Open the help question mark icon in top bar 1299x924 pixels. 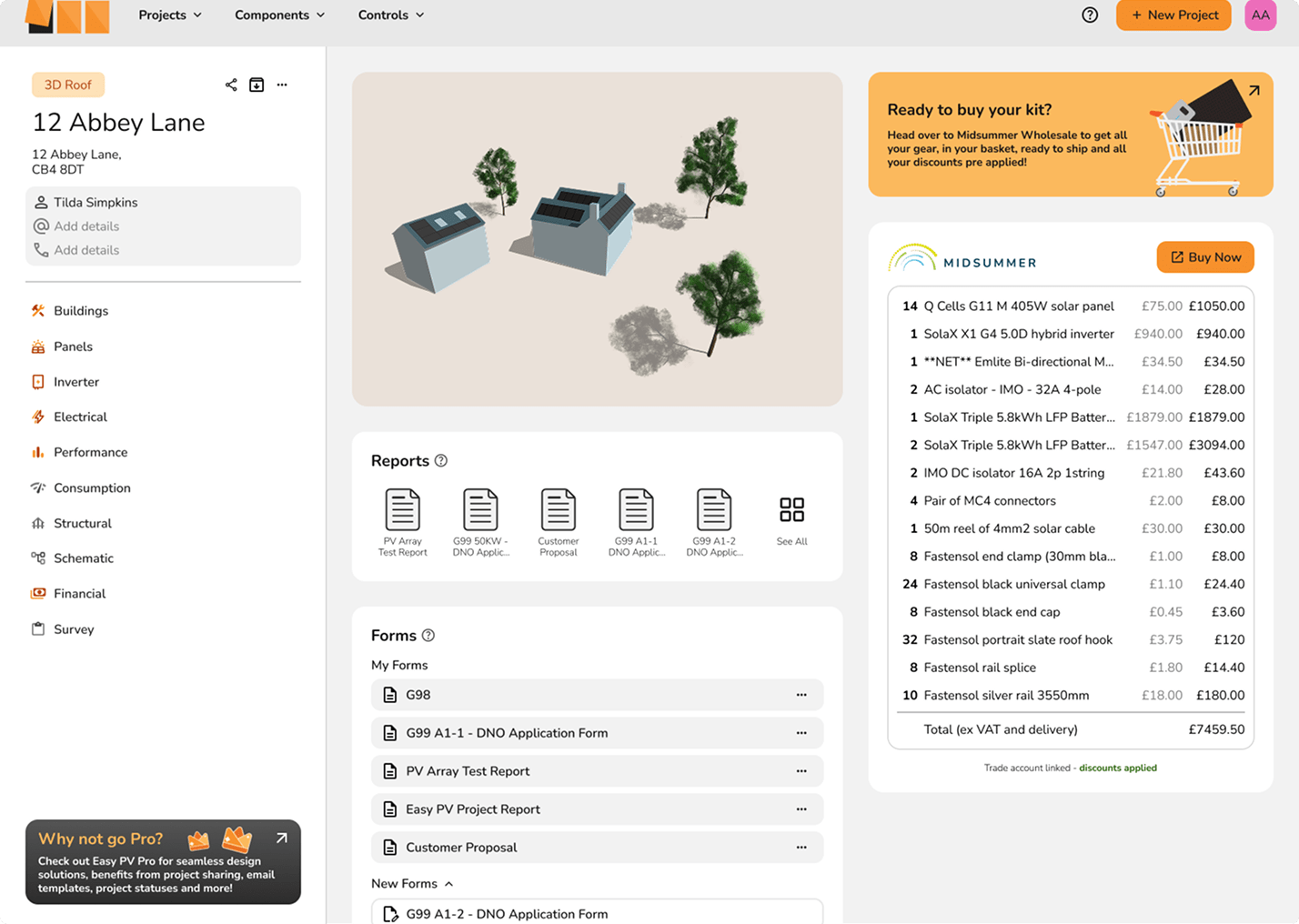click(1090, 15)
